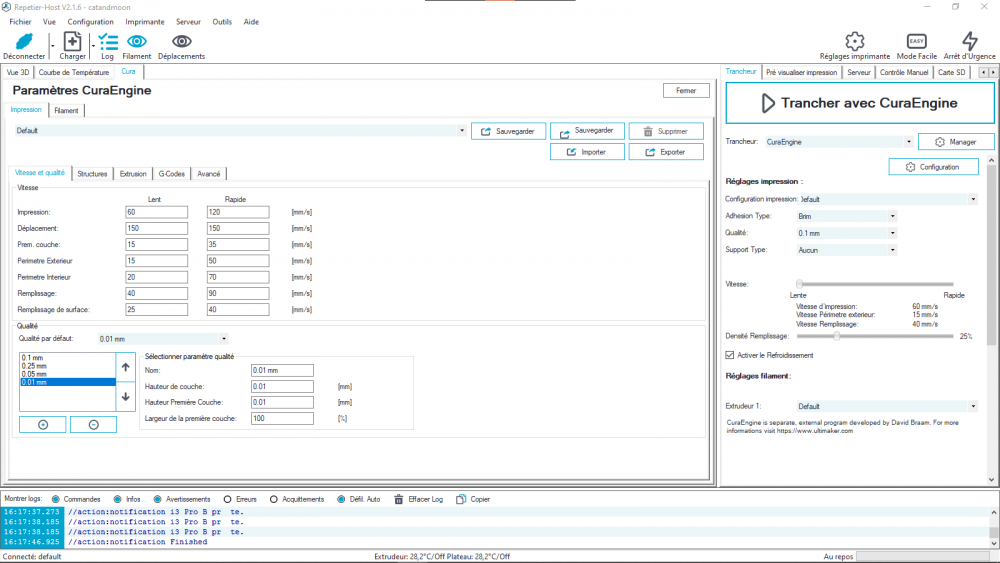This screenshot has height=563, width=1000.
Task: Enable the Acquittements log filter
Action: (x=274, y=499)
